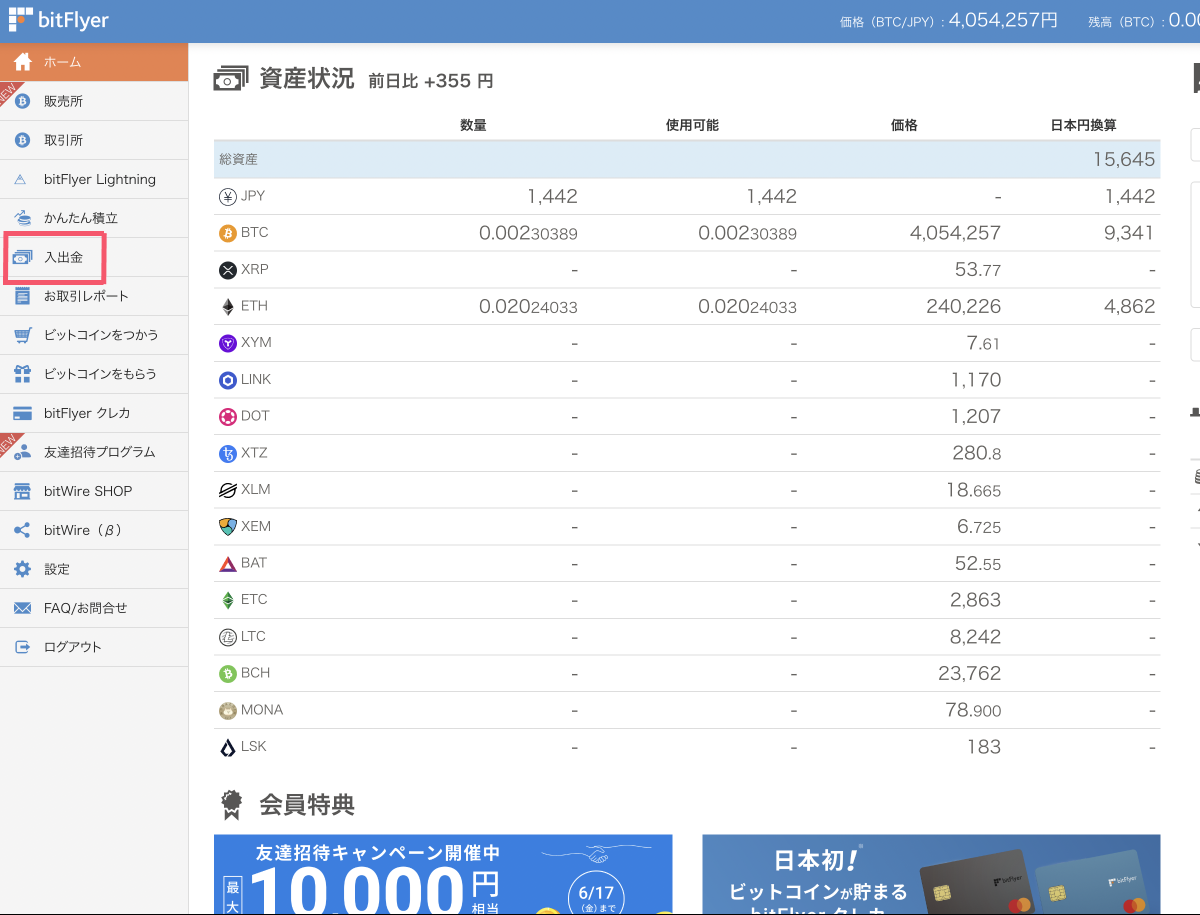1200x915 pixels.
Task: Click the 友達招待プログラム people icon
Action: [x=22, y=452]
